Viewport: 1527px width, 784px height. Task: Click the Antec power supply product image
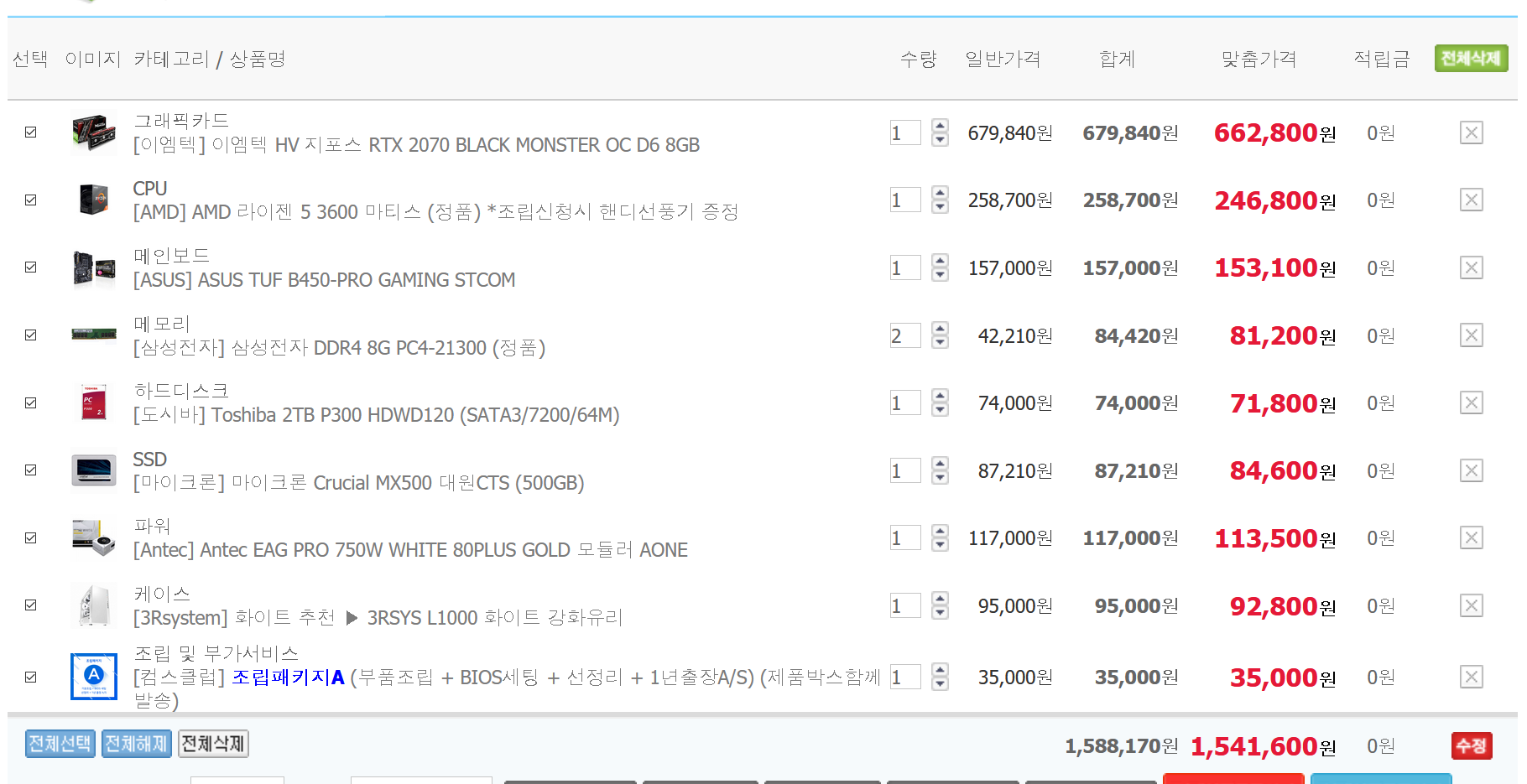tap(93, 537)
